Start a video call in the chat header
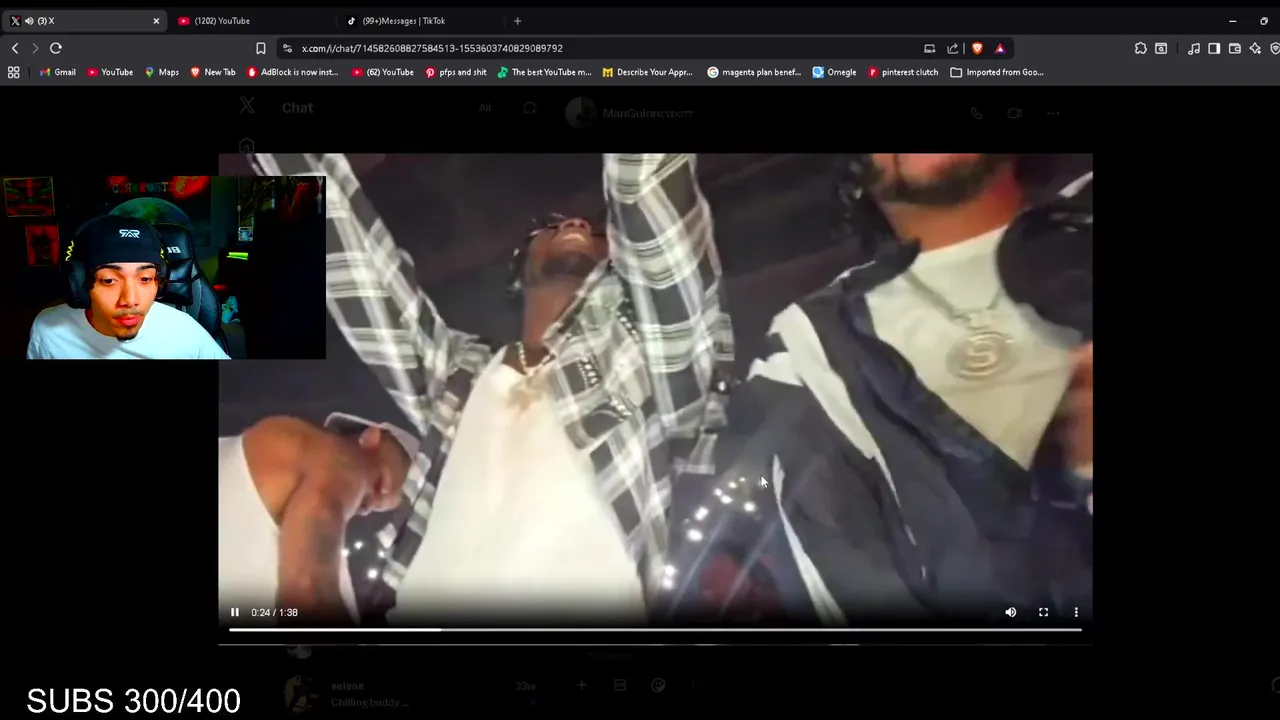This screenshot has height=720, width=1280. pyautogui.click(x=1014, y=113)
